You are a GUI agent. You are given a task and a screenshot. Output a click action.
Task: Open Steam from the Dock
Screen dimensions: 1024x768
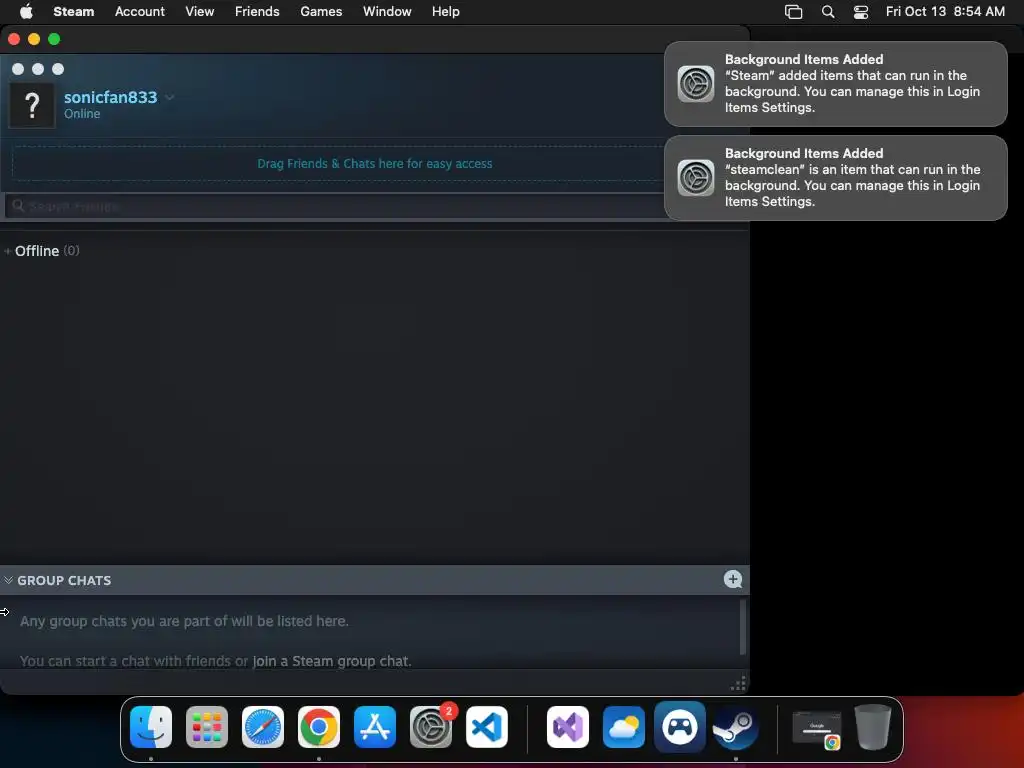735,727
